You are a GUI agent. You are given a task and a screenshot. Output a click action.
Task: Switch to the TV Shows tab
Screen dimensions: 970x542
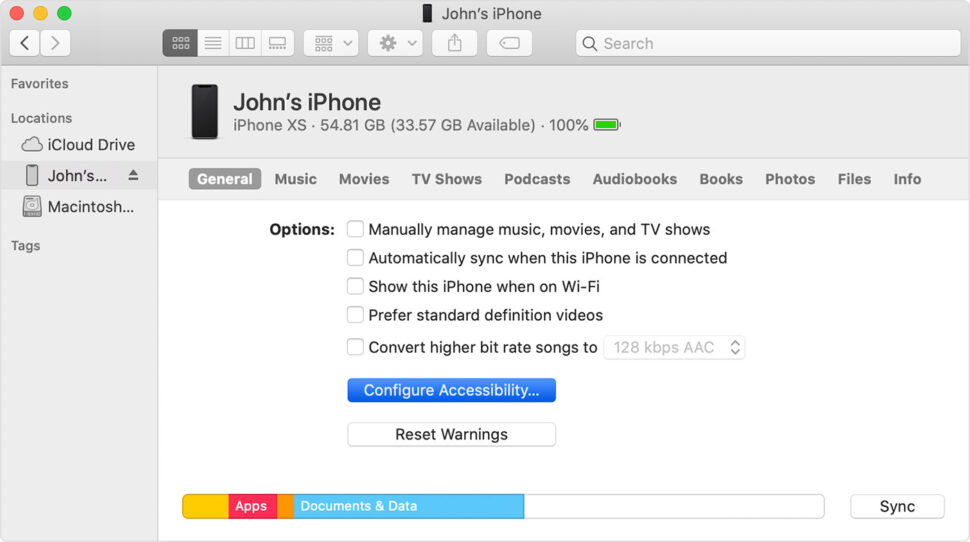[x=447, y=179]
